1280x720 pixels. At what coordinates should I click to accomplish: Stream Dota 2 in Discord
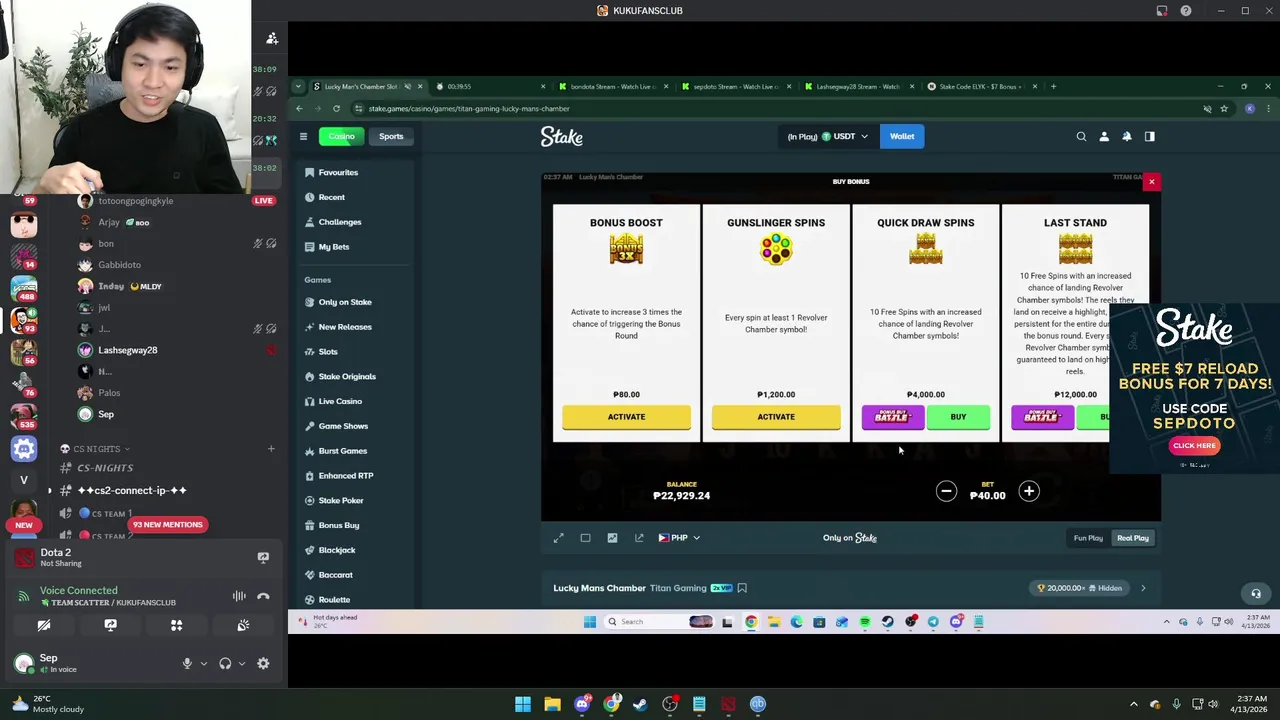(263, 557)
